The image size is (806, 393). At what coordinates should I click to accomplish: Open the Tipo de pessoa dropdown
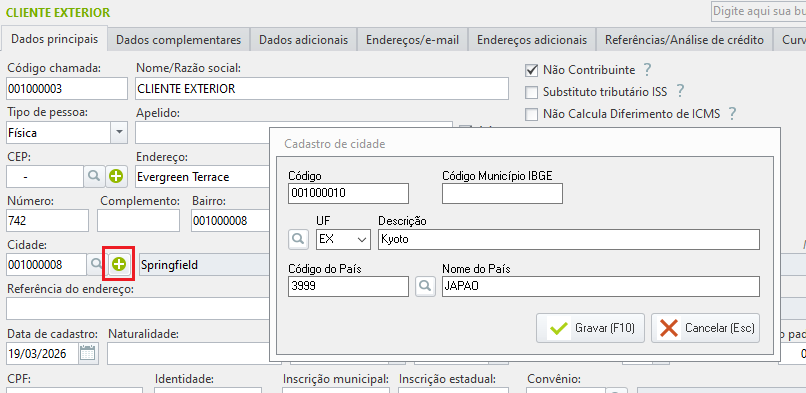pos(119,133)
